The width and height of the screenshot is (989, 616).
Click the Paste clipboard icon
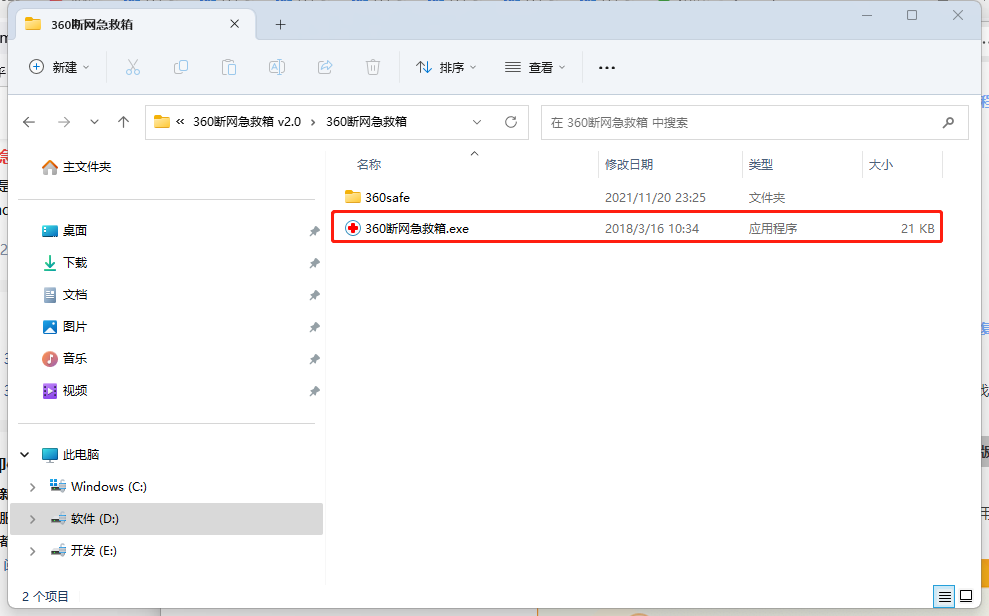pos(229,67)
